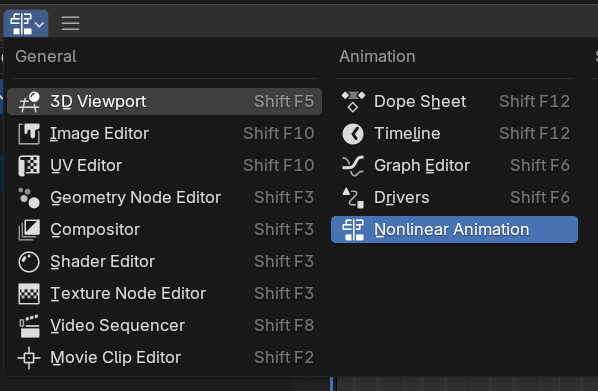Click the Geometry Node Editor icon
Viewport: 598px width, 391px height.
(29, 198)
